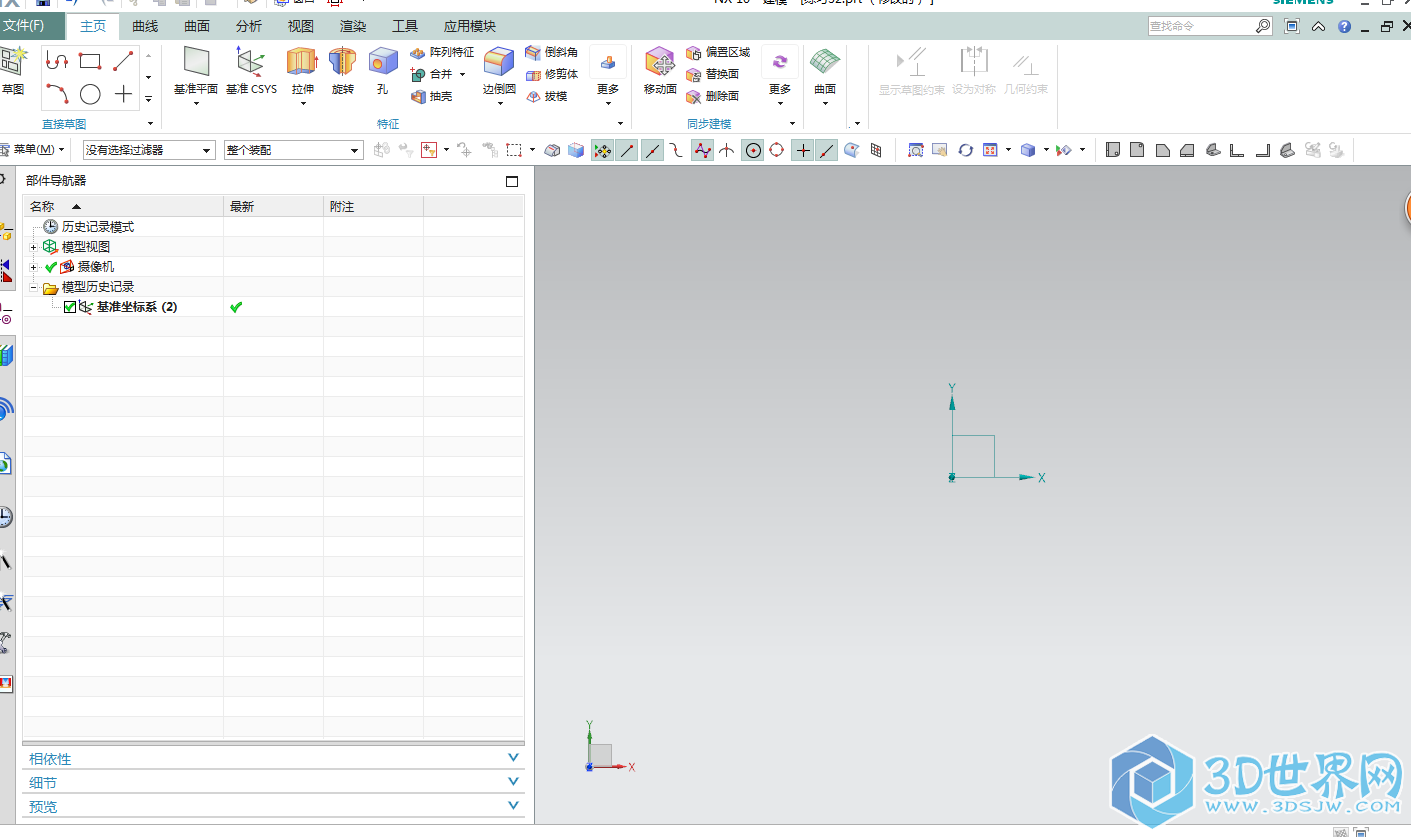The image size is (1411, 837).
Task: Switch to the 应用模块 ribbon tab
Action: coord(470,26)
